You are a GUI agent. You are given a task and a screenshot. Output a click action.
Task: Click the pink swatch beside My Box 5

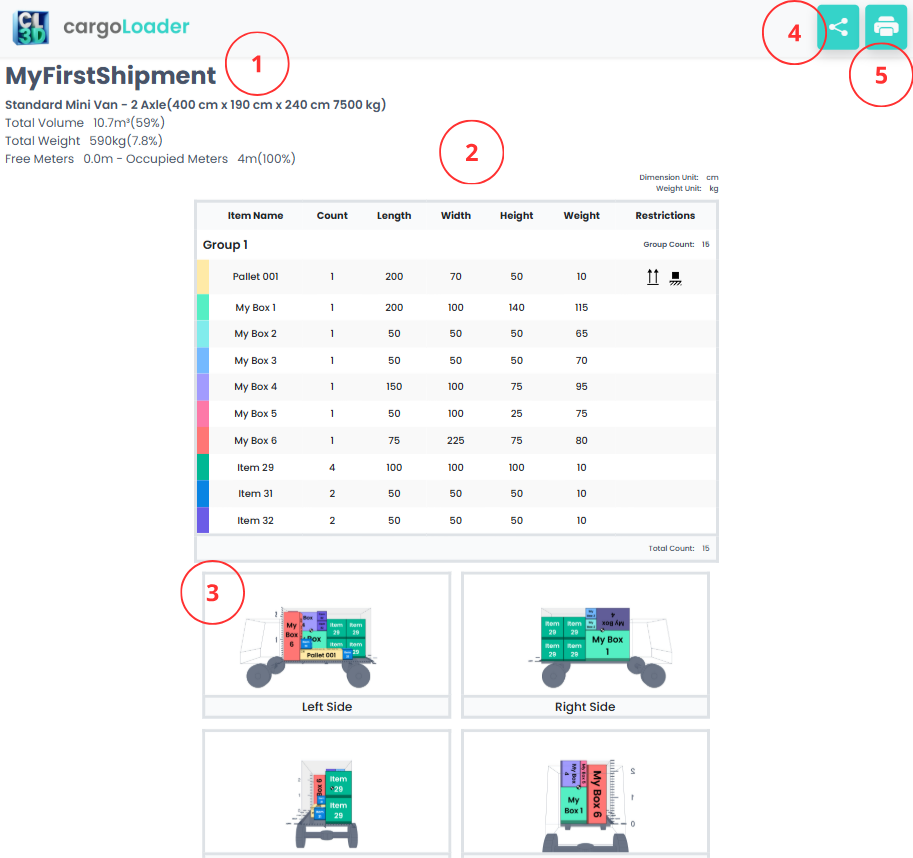(203, 414)
